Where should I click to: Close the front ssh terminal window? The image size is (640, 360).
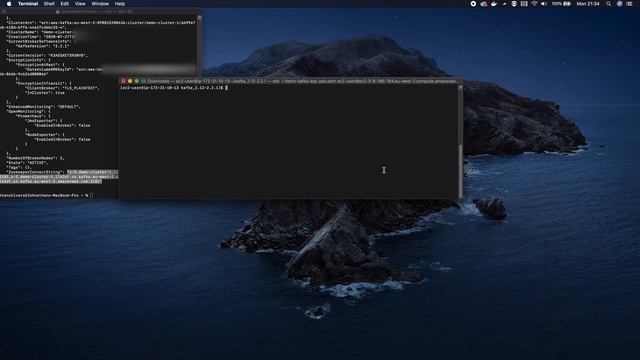pyautogui.click(x=123, y=81)
